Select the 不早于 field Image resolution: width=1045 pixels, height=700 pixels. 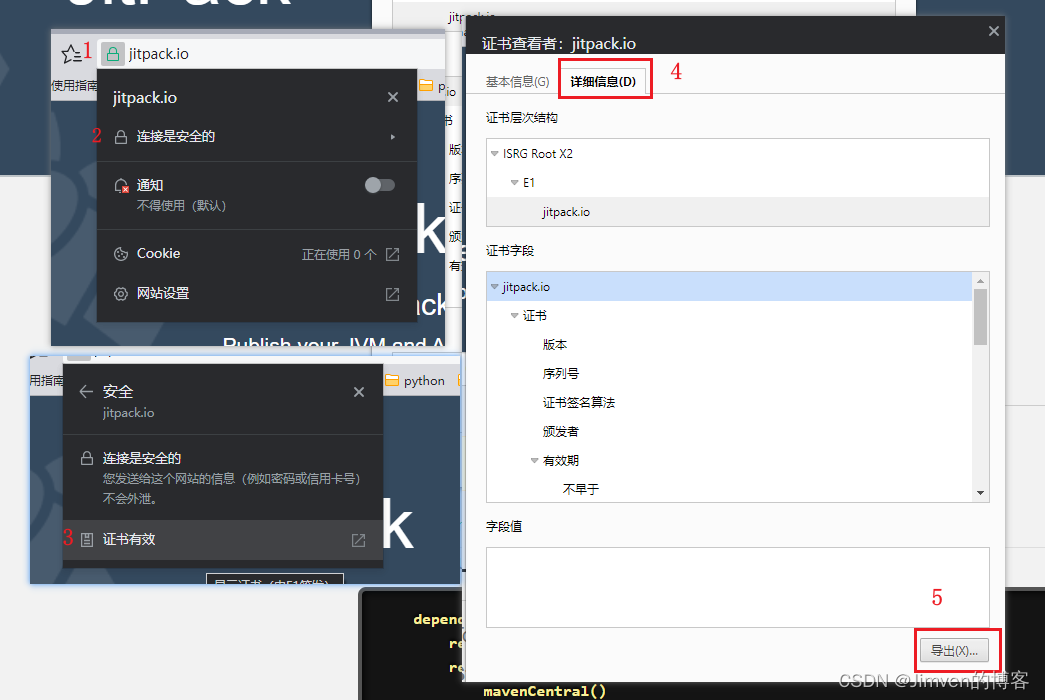pos(580,489)
